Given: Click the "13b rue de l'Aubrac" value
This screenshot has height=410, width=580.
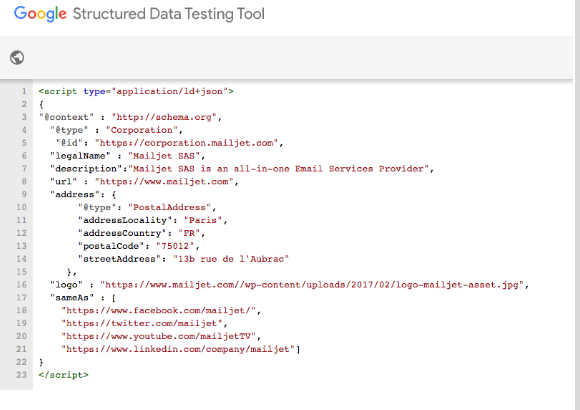Looking at the screenshot, I should tap(231, 259).
